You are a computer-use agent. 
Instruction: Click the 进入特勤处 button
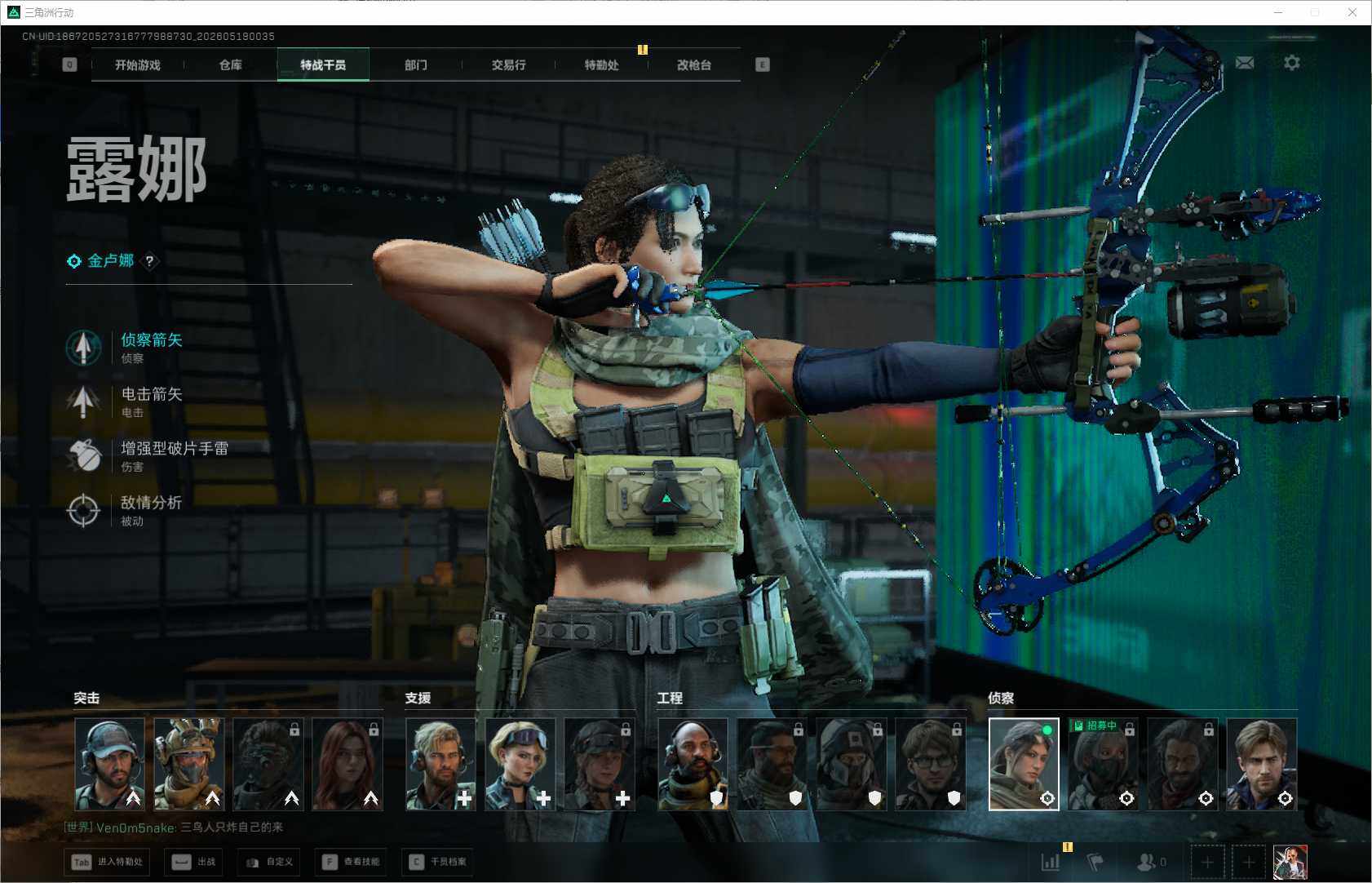coord(108,862)
